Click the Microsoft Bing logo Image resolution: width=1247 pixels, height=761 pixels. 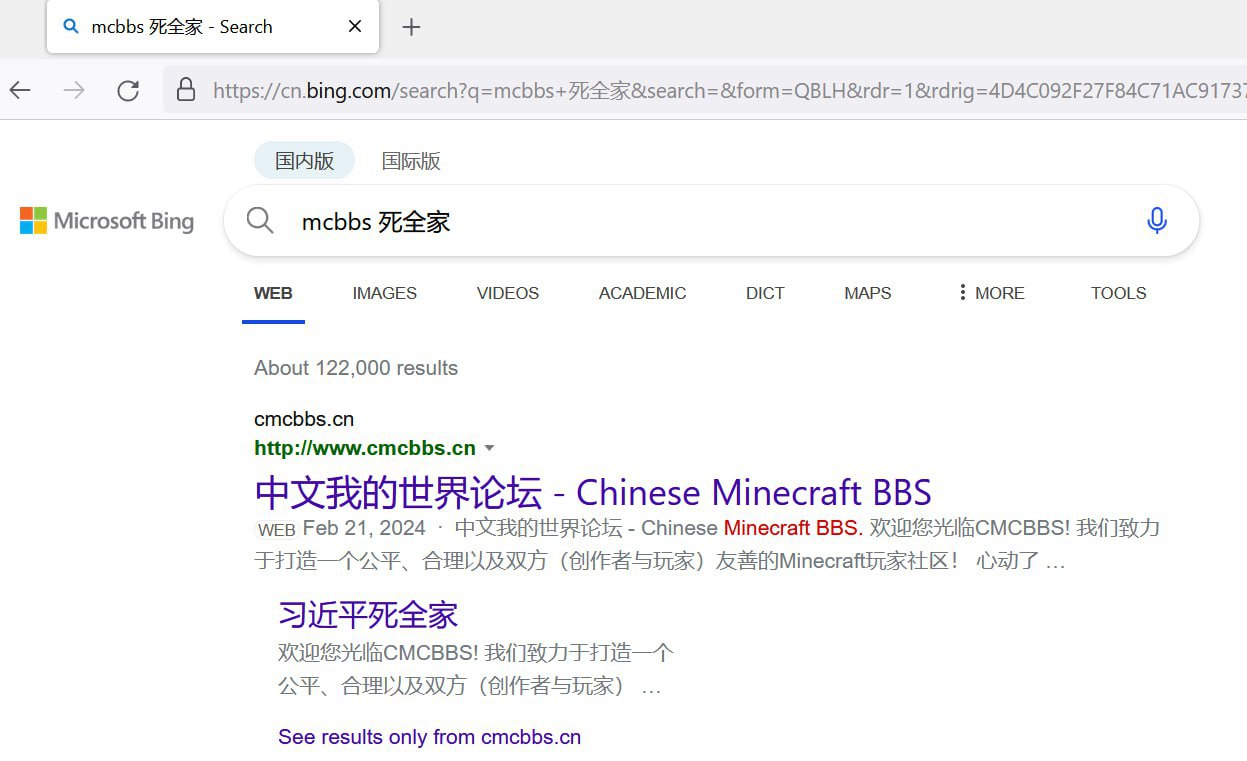click(x=107, y=221)
